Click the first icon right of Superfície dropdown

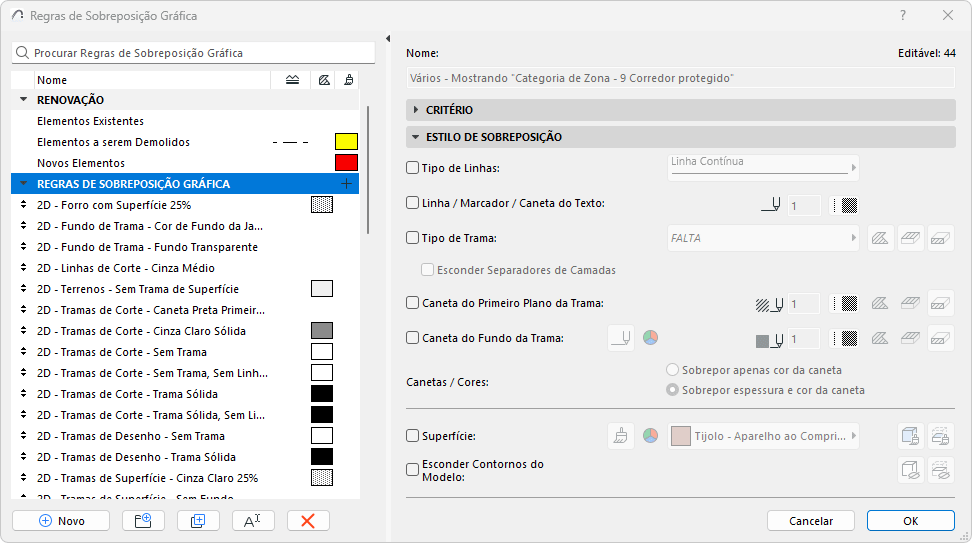pyautogui.click(x=910, y=436)
